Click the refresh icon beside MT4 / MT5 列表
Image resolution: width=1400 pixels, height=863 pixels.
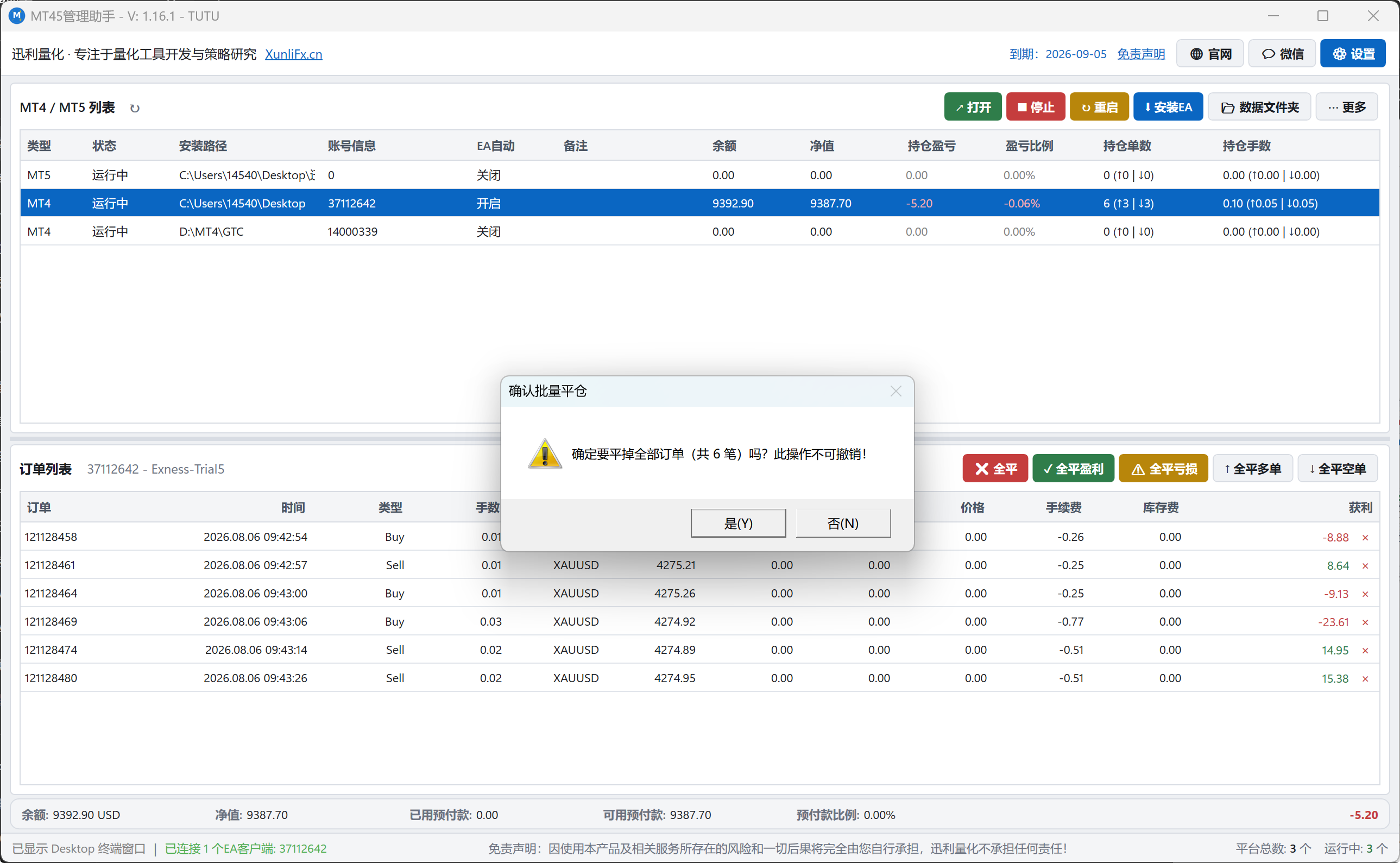[x=135, y=108]
